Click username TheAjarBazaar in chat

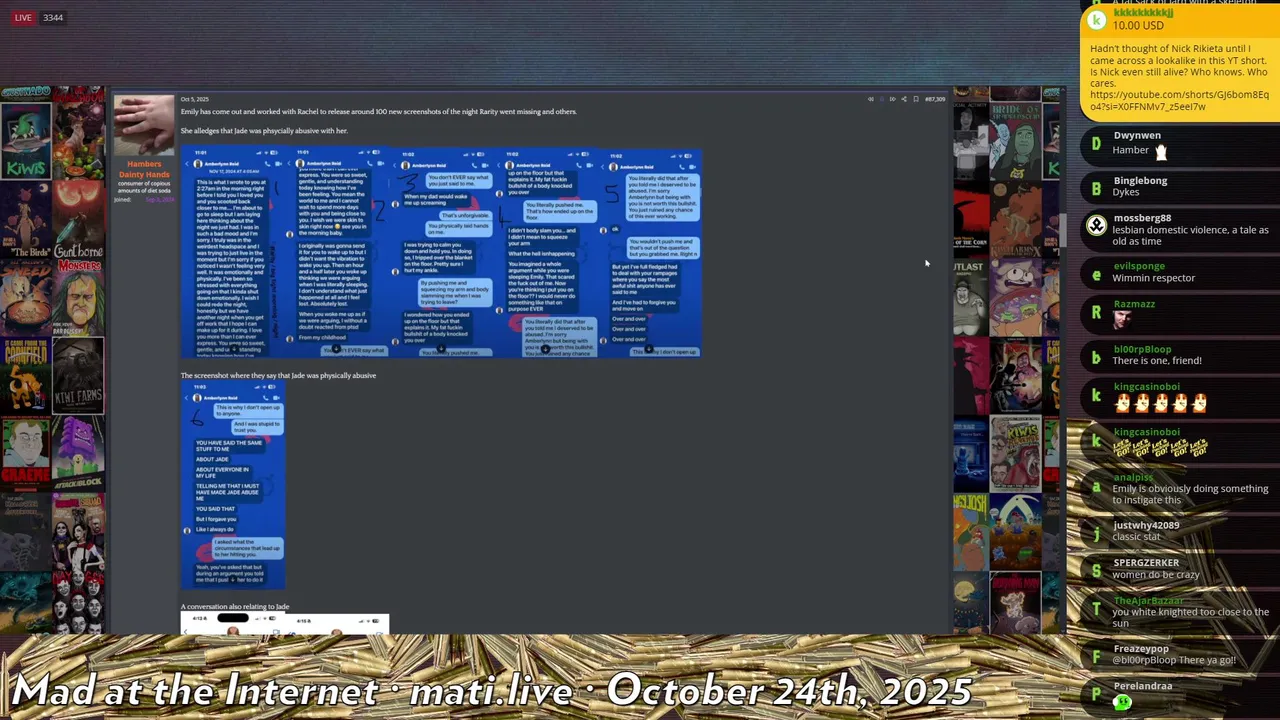1148,601
